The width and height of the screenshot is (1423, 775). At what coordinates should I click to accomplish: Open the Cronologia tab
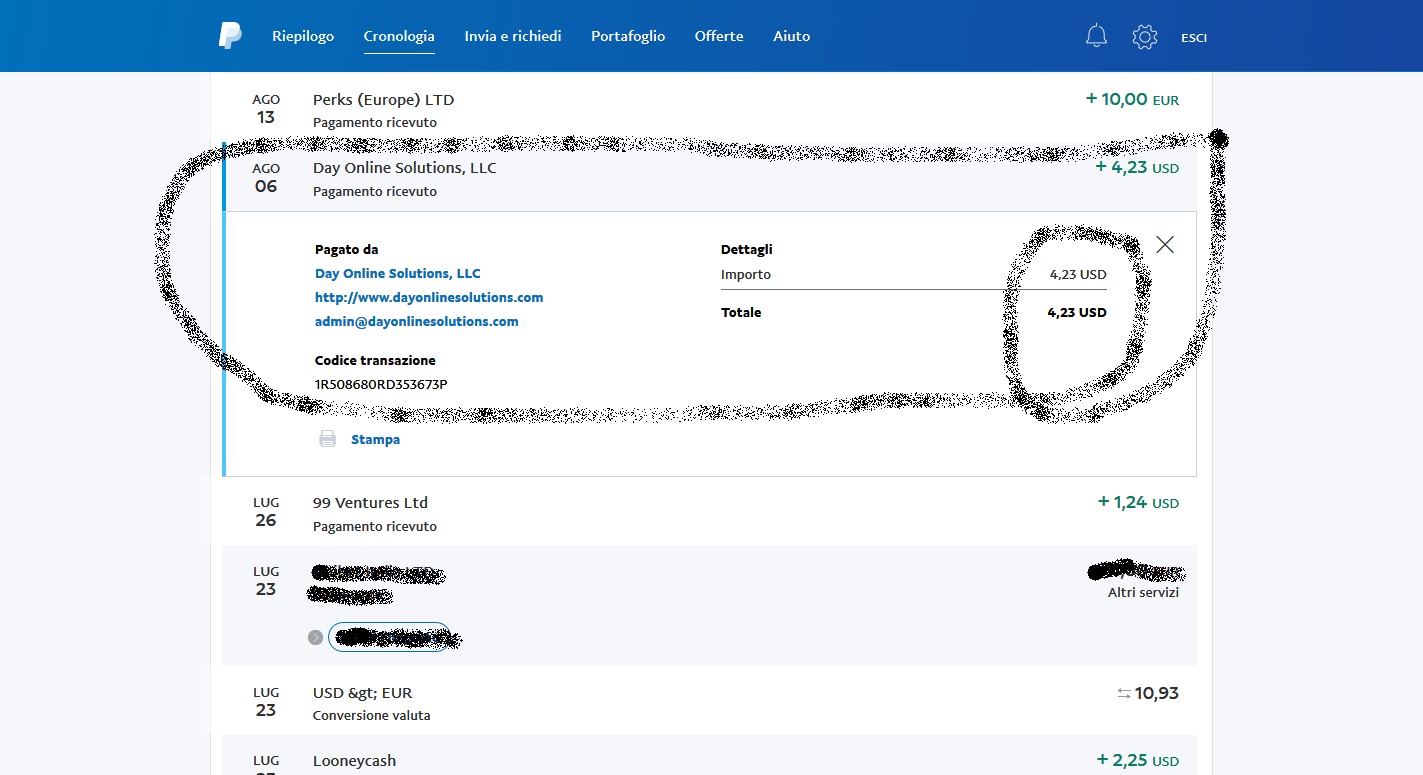pyautogui.click(x=399, y=36)
